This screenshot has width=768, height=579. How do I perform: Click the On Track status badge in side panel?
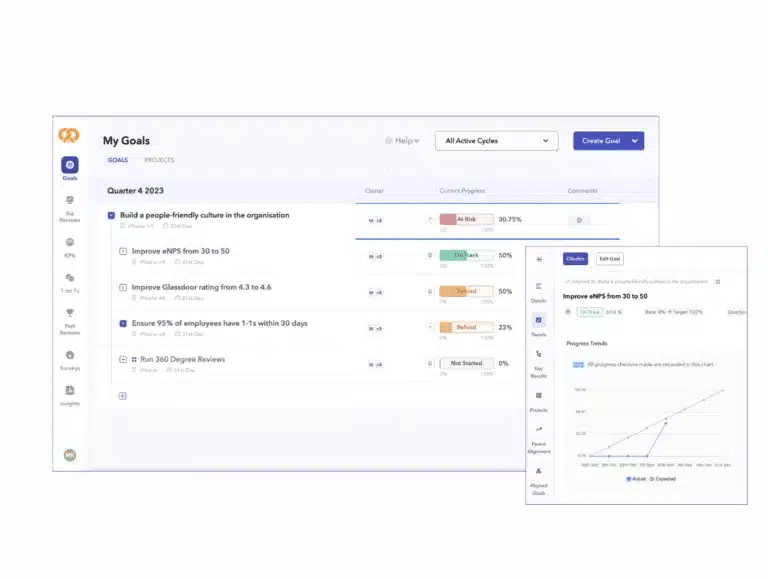[590, 312]
